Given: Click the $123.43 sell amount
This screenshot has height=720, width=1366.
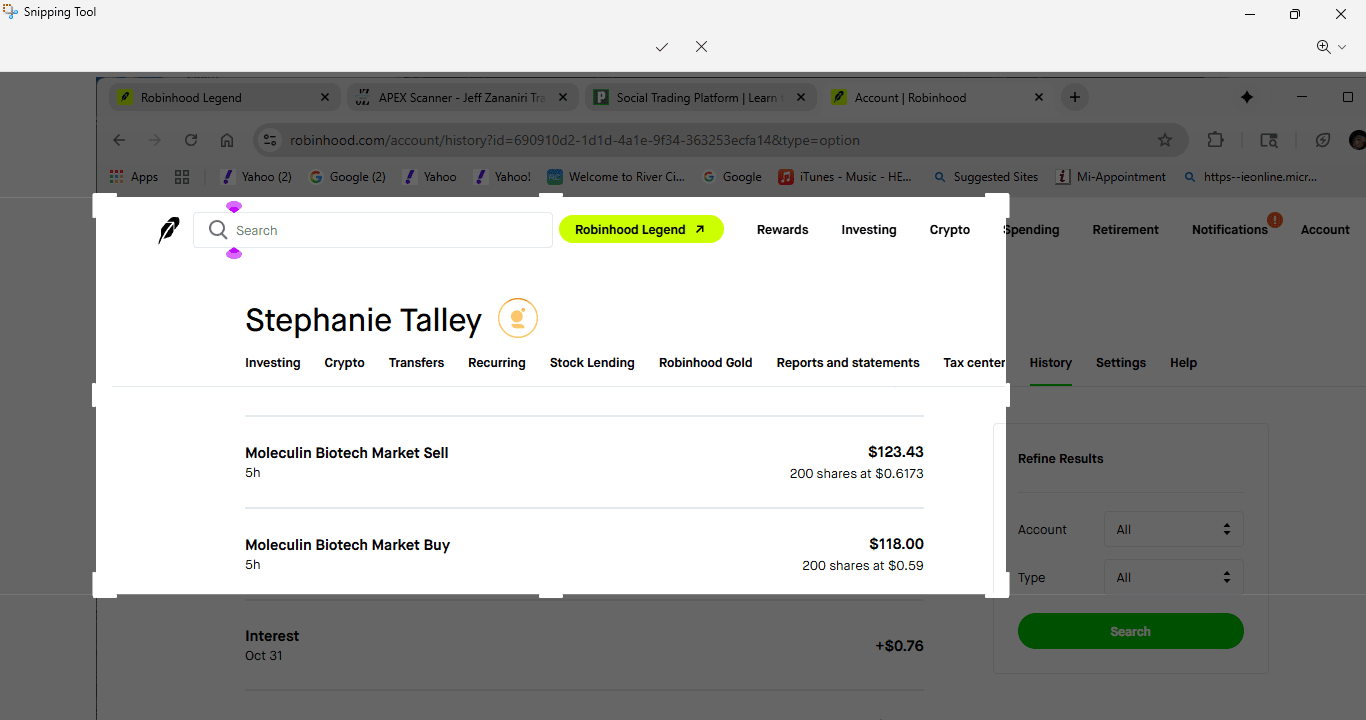Looking at the screenshot, I should 896,453.
